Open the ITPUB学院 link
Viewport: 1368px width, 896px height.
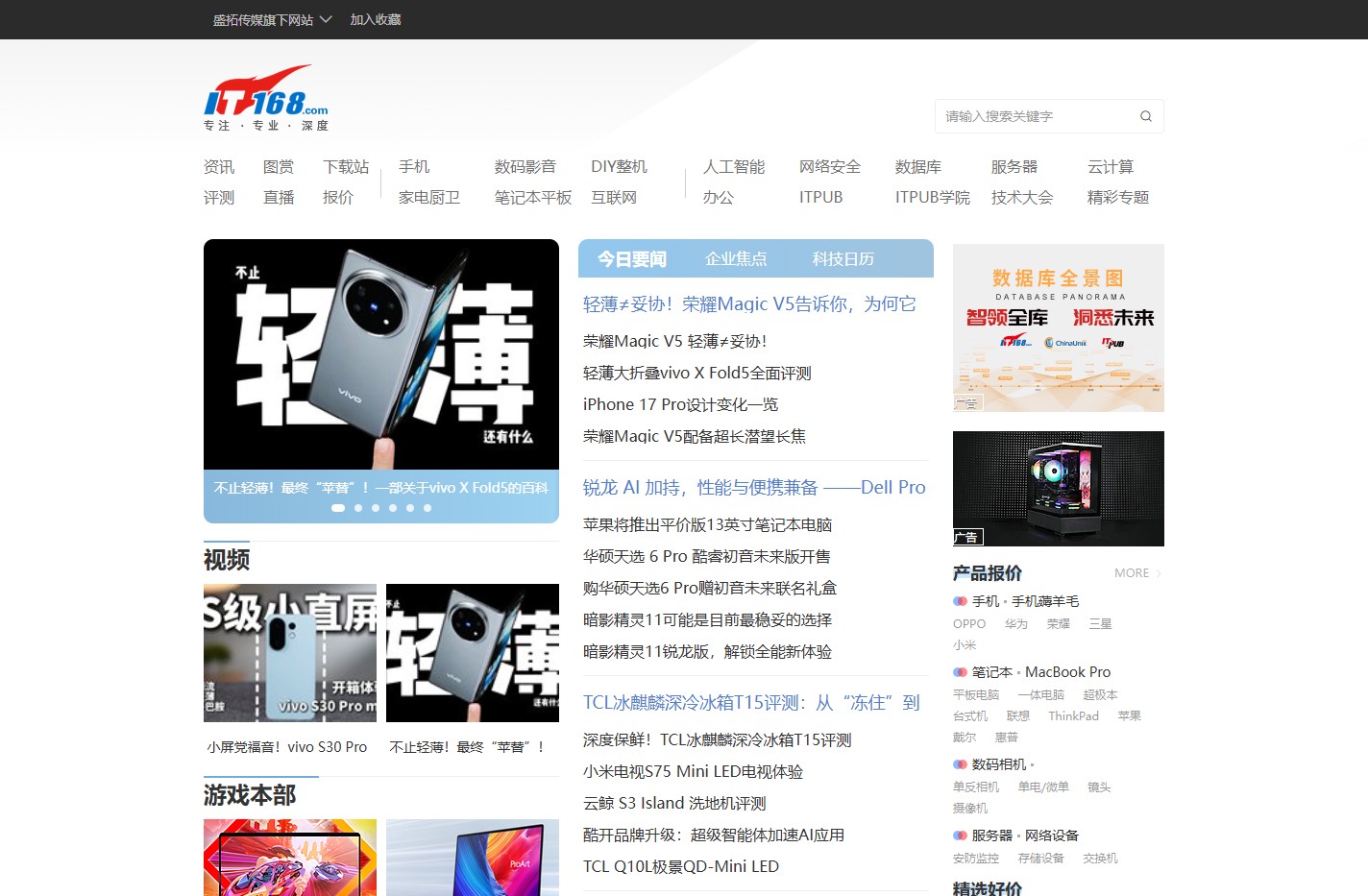[x=933, y=198]
